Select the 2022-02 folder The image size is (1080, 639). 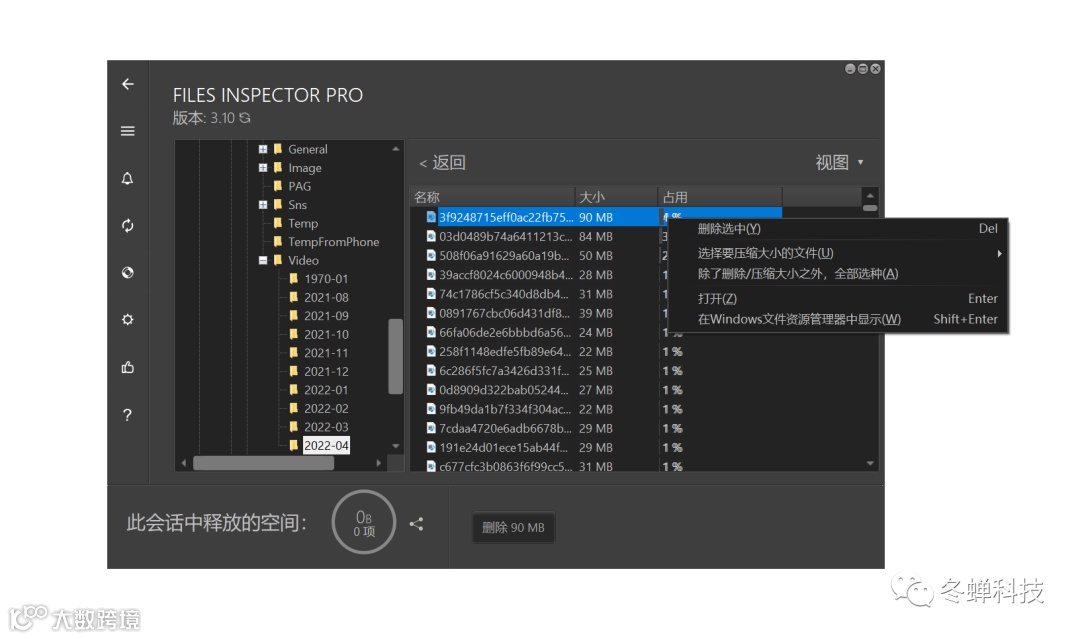pyautogui.click(x=326, y=409)
